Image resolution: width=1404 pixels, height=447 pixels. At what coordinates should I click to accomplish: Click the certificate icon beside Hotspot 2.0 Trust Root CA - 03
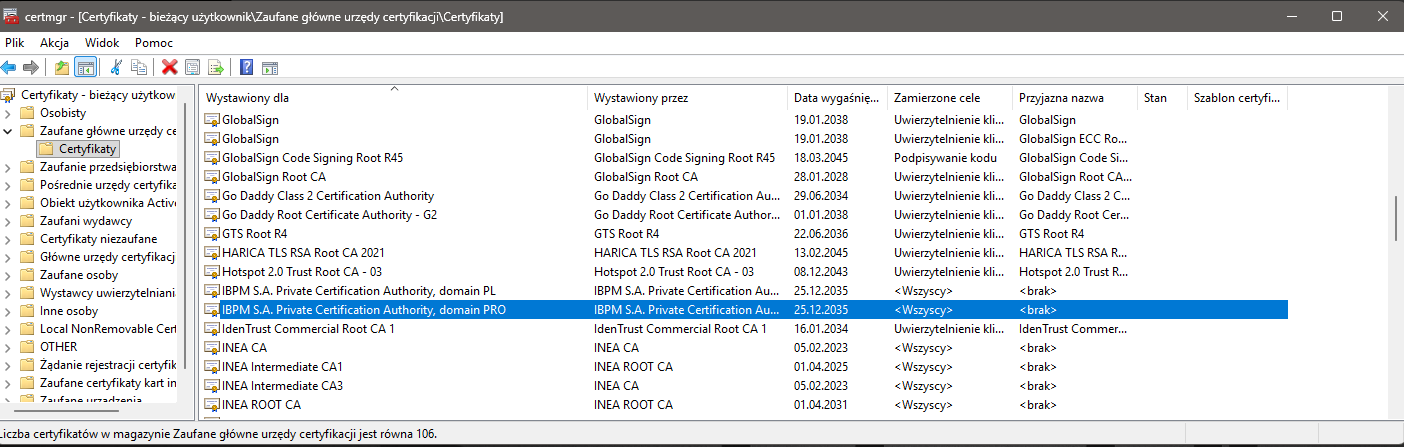click(x=212, y=271)
